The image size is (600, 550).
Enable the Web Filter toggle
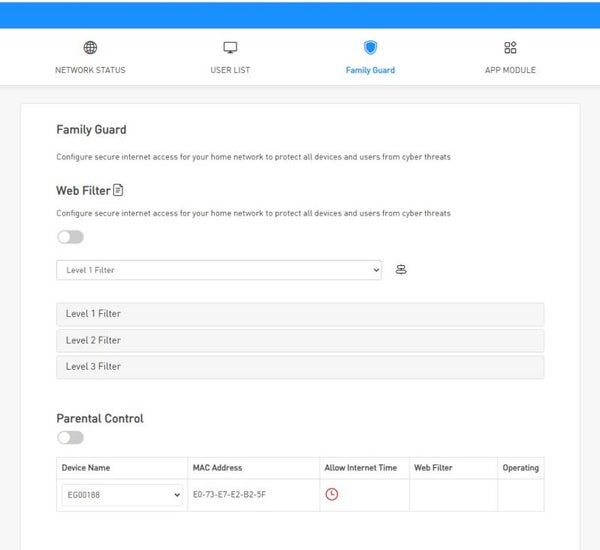click(x=70, y=237)
